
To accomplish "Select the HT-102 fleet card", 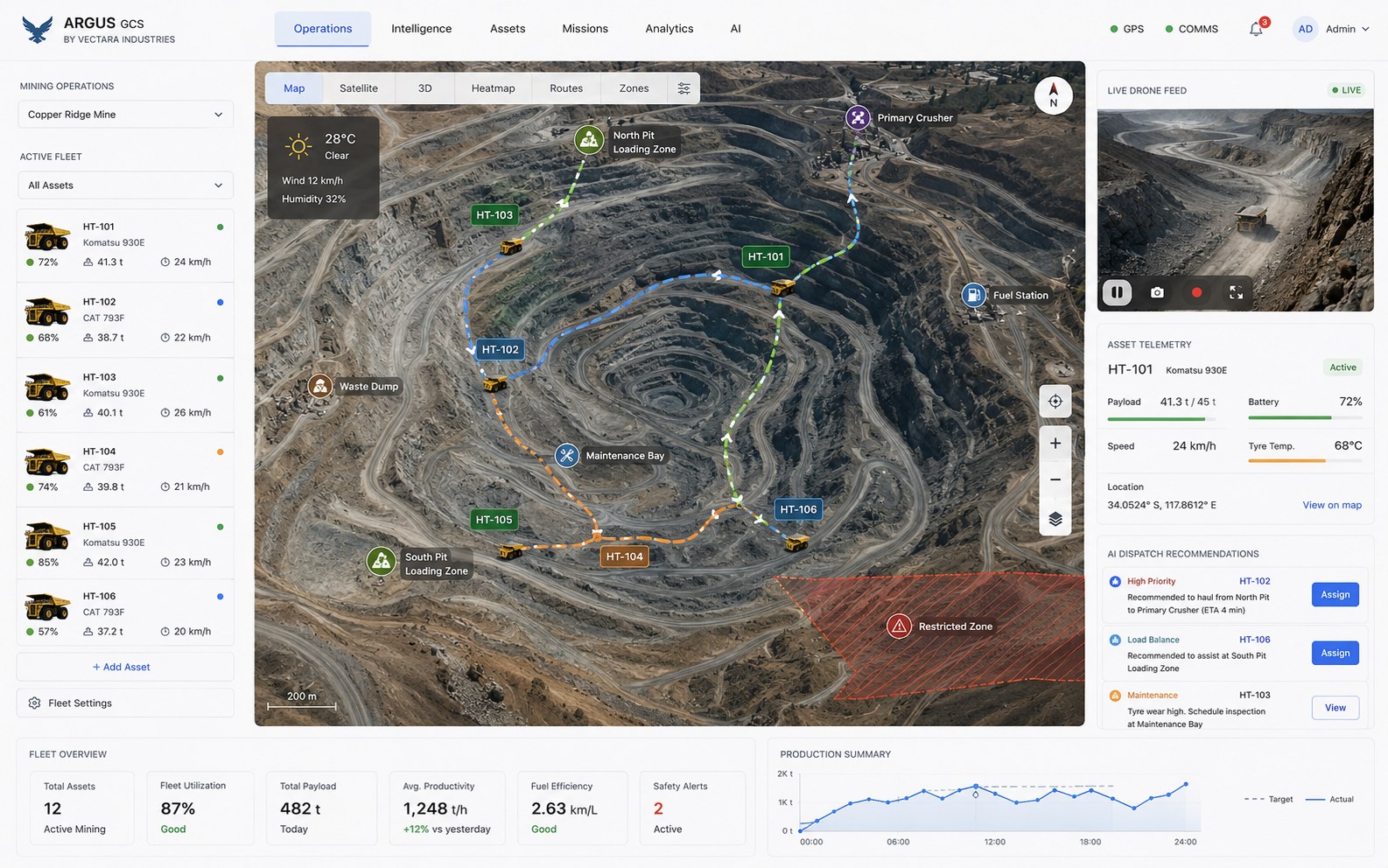I will click(x=125, y=320).
